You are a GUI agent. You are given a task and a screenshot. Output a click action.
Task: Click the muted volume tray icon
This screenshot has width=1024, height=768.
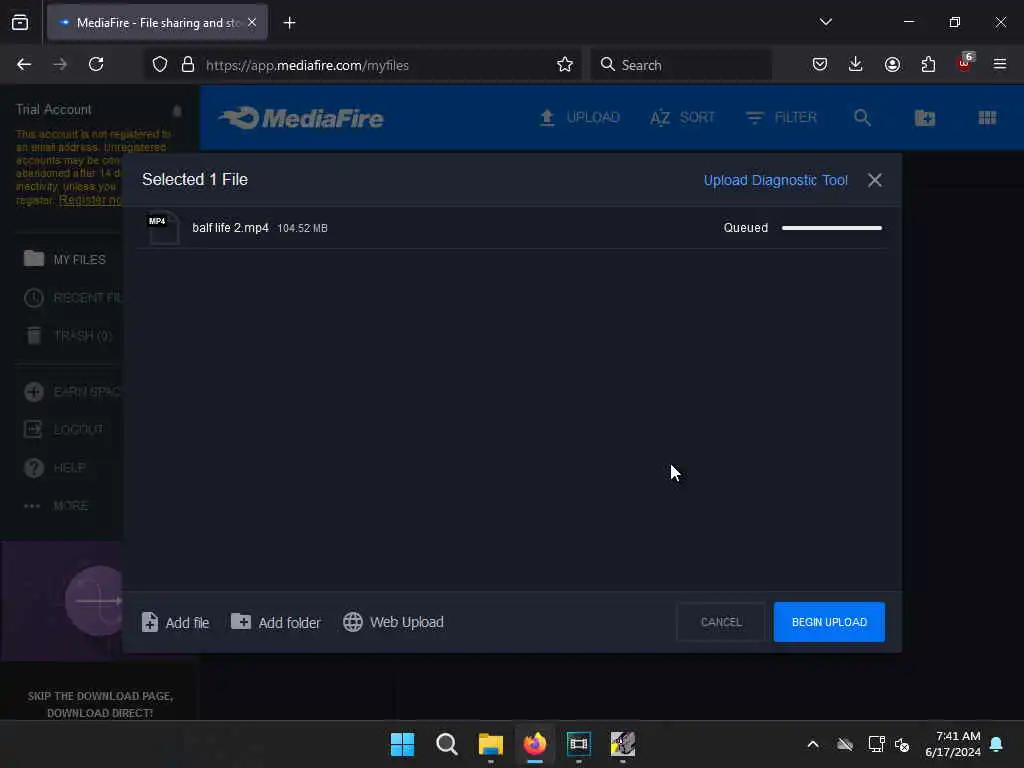pos(902,744)
